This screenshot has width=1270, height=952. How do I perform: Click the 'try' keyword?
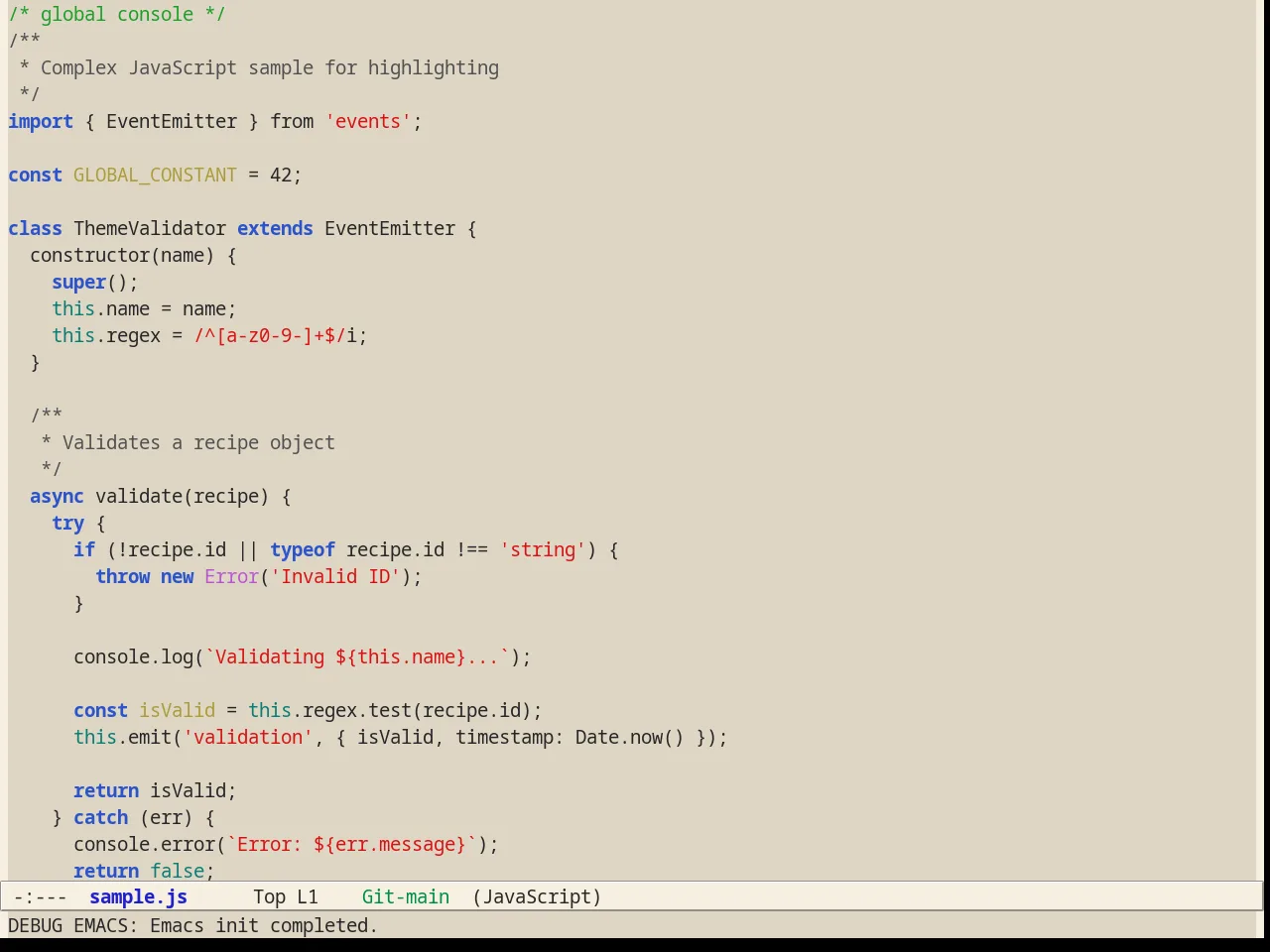point(67,523)
